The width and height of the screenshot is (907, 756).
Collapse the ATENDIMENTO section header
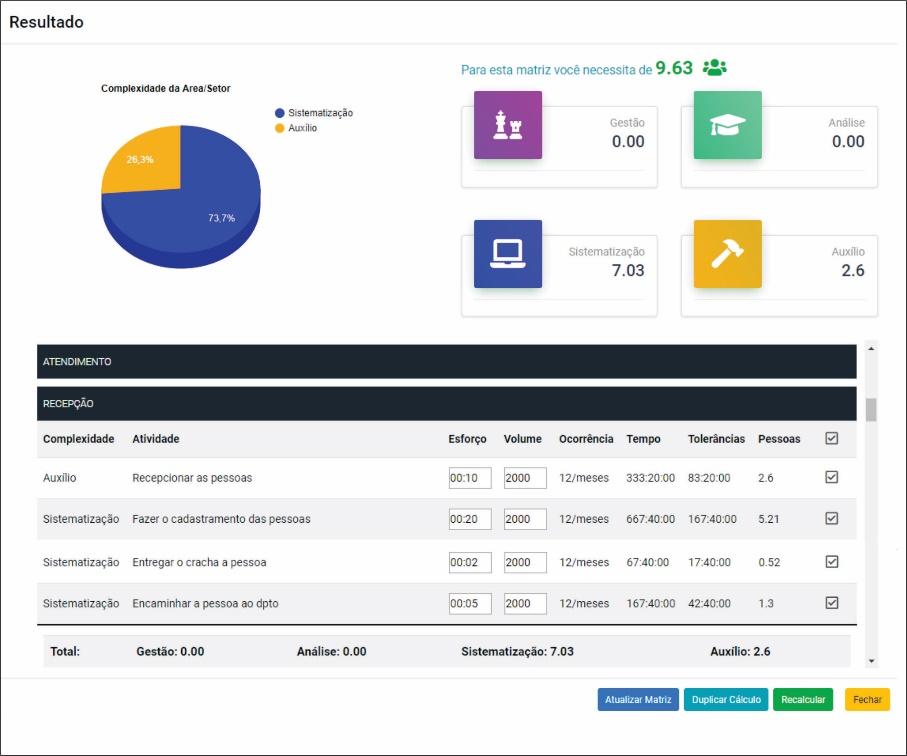point(447,362)
